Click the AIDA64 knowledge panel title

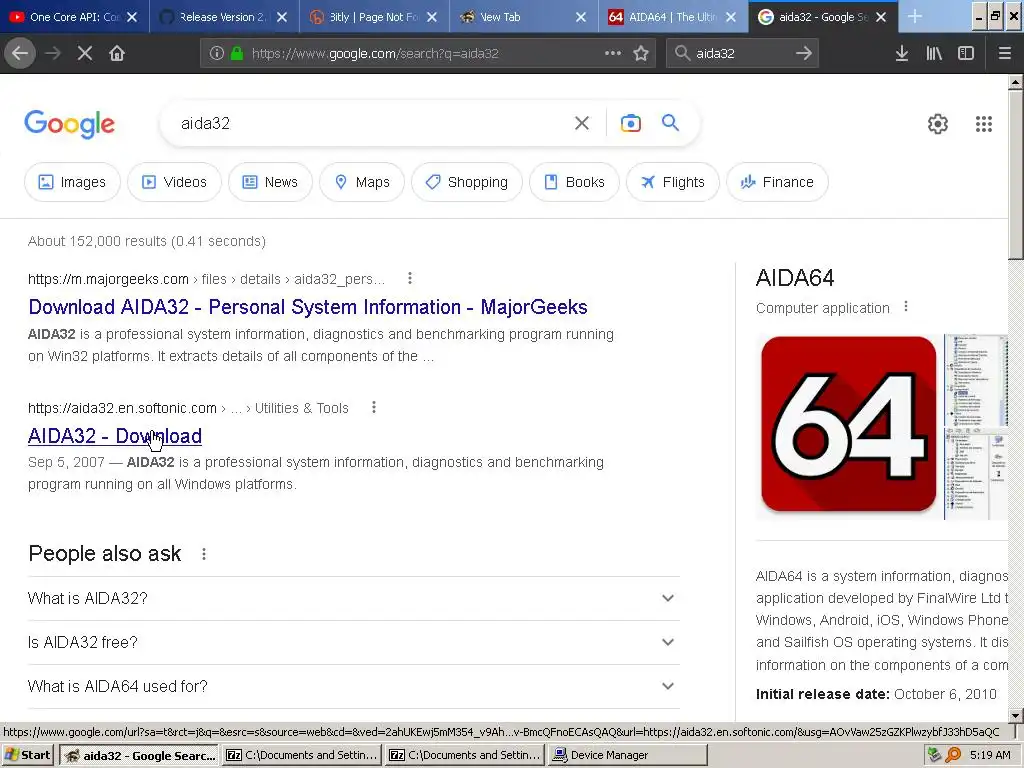click(x=795, y=278)
